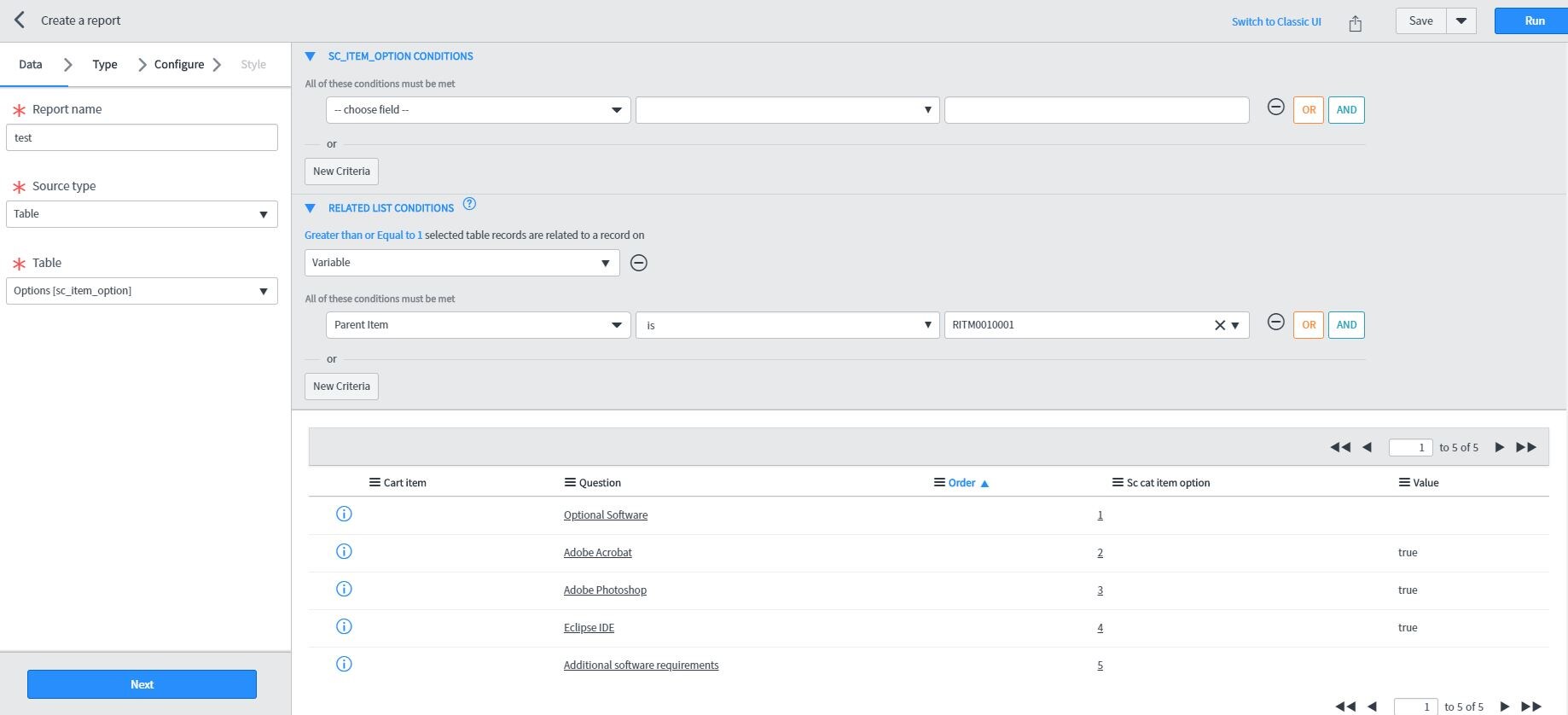Image resolution: width=1568 pixels, height=715 pixels.
Task: Open the share report icon
Action: (1355, 23)
